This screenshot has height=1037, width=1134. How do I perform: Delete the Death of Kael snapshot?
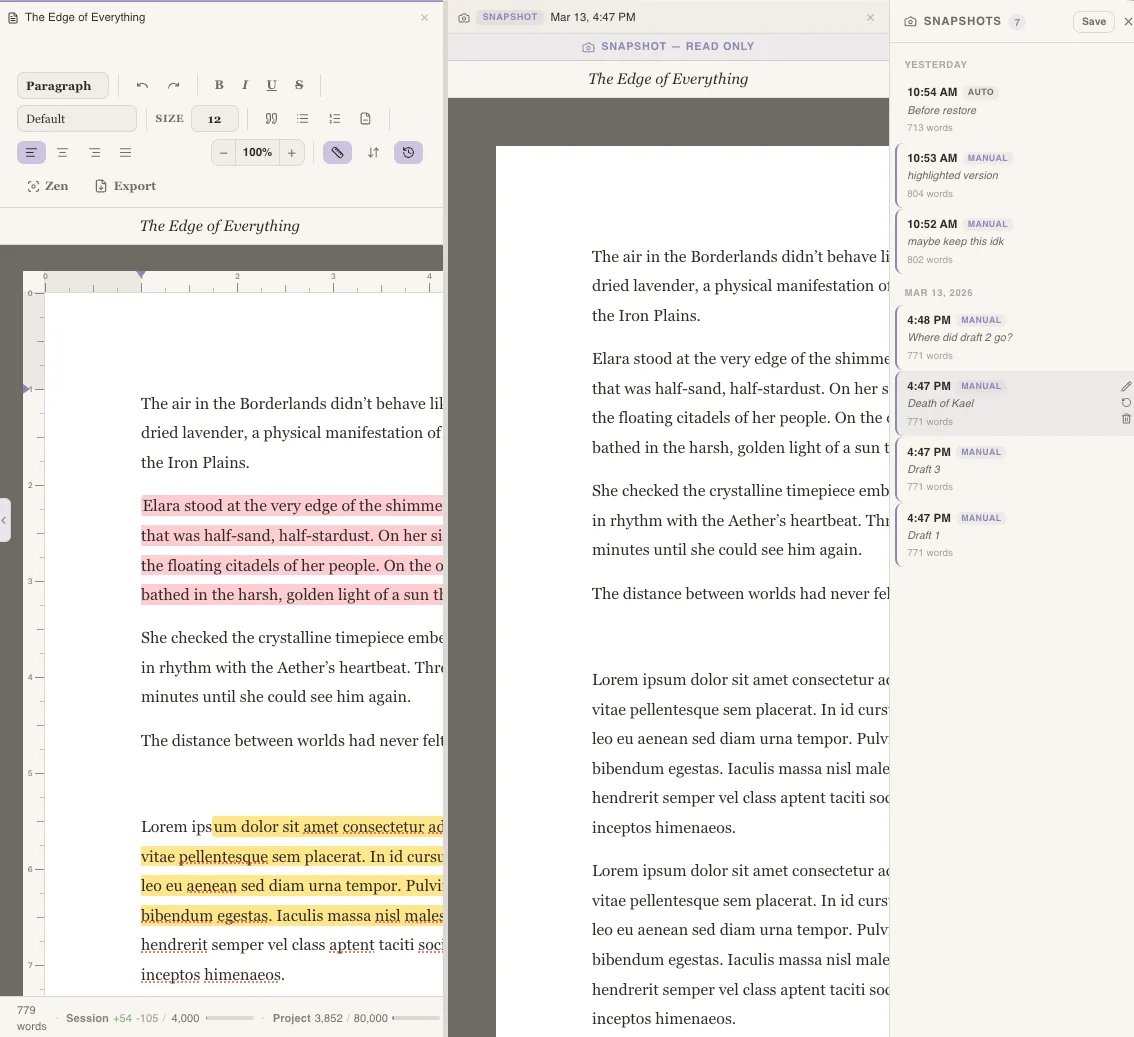click(1125, 419)
